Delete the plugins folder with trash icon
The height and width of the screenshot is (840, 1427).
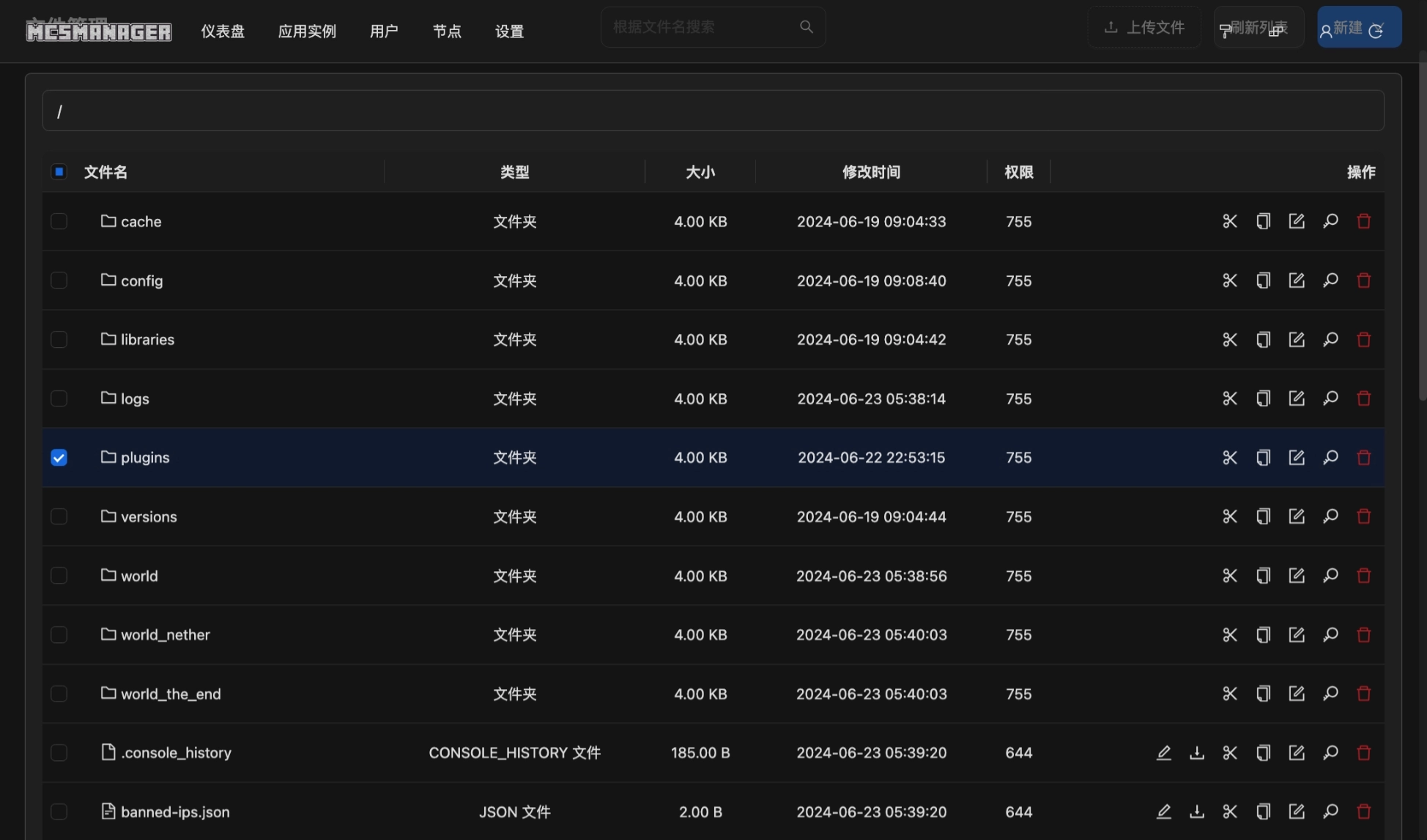pos(1363,458)
